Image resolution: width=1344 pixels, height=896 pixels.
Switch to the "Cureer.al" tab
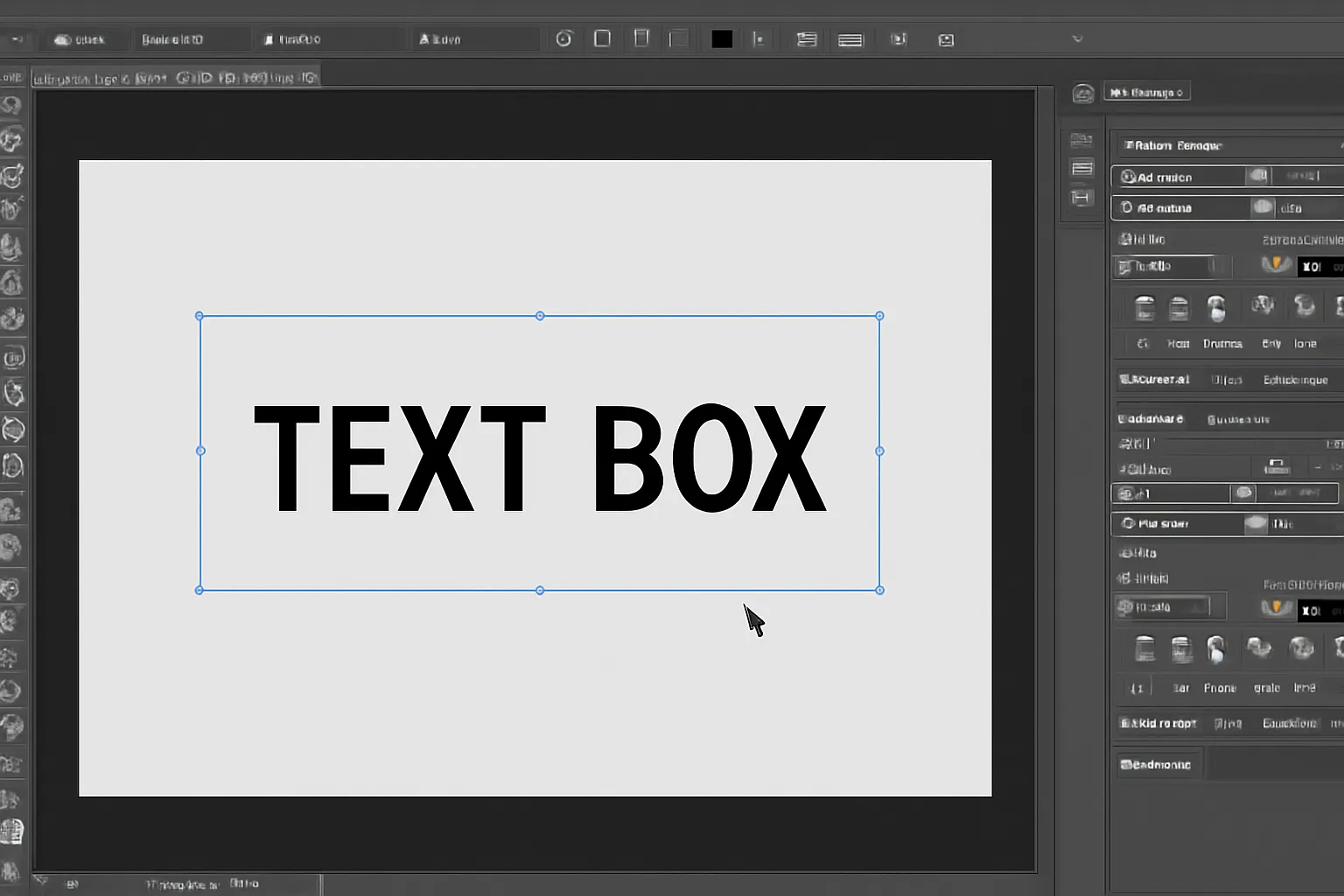(x=1155, y=380)
